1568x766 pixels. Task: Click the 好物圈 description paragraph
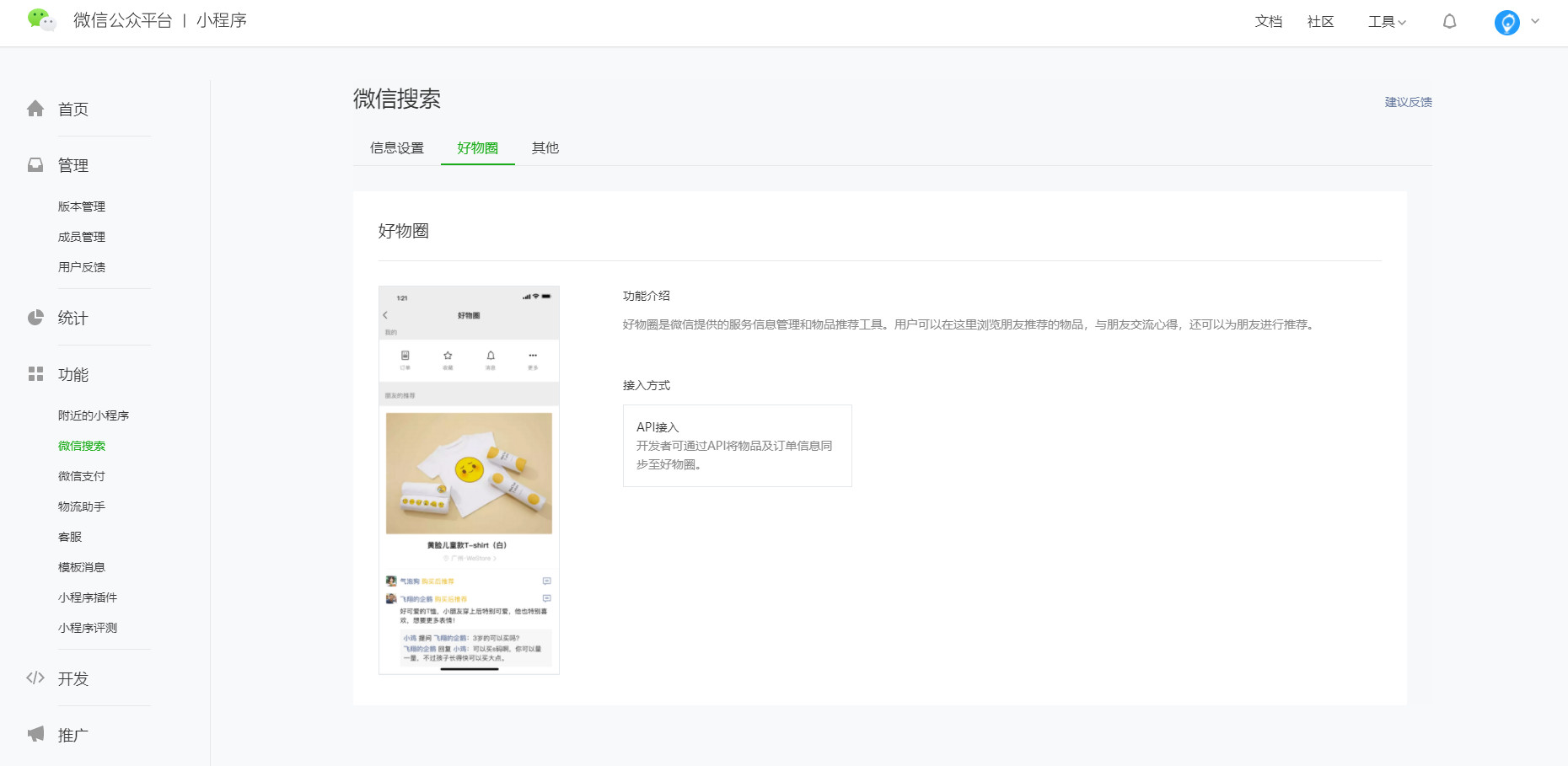pos(969,324)
